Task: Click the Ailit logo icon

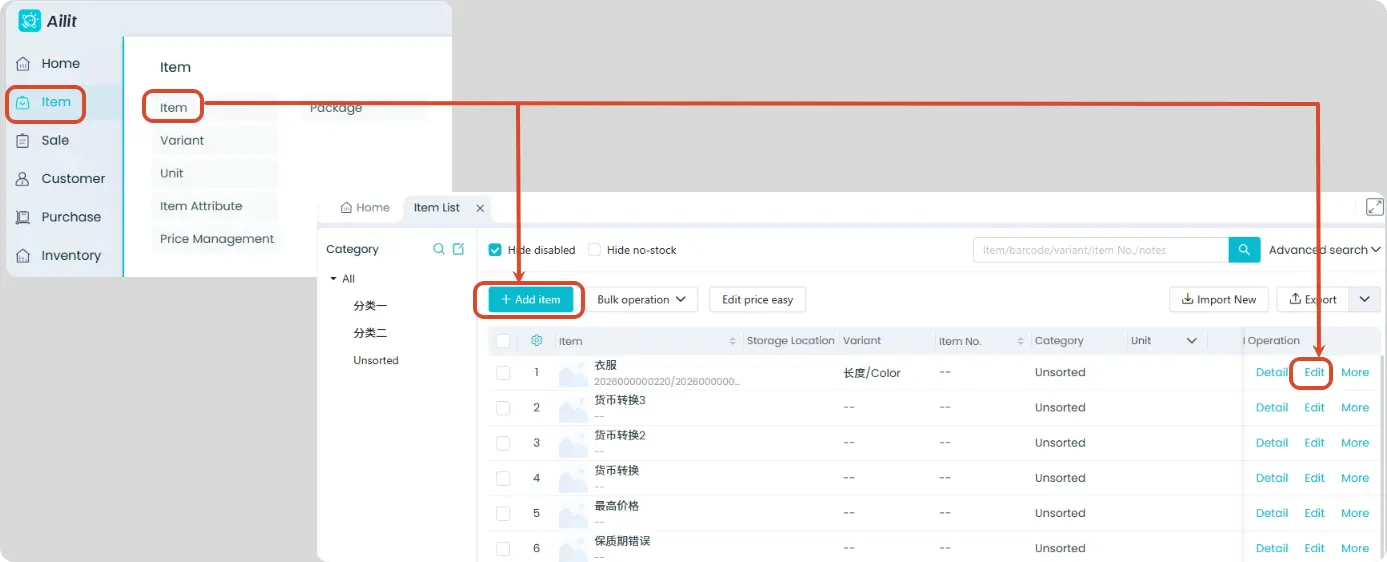Action: click(x=30, y=21)
